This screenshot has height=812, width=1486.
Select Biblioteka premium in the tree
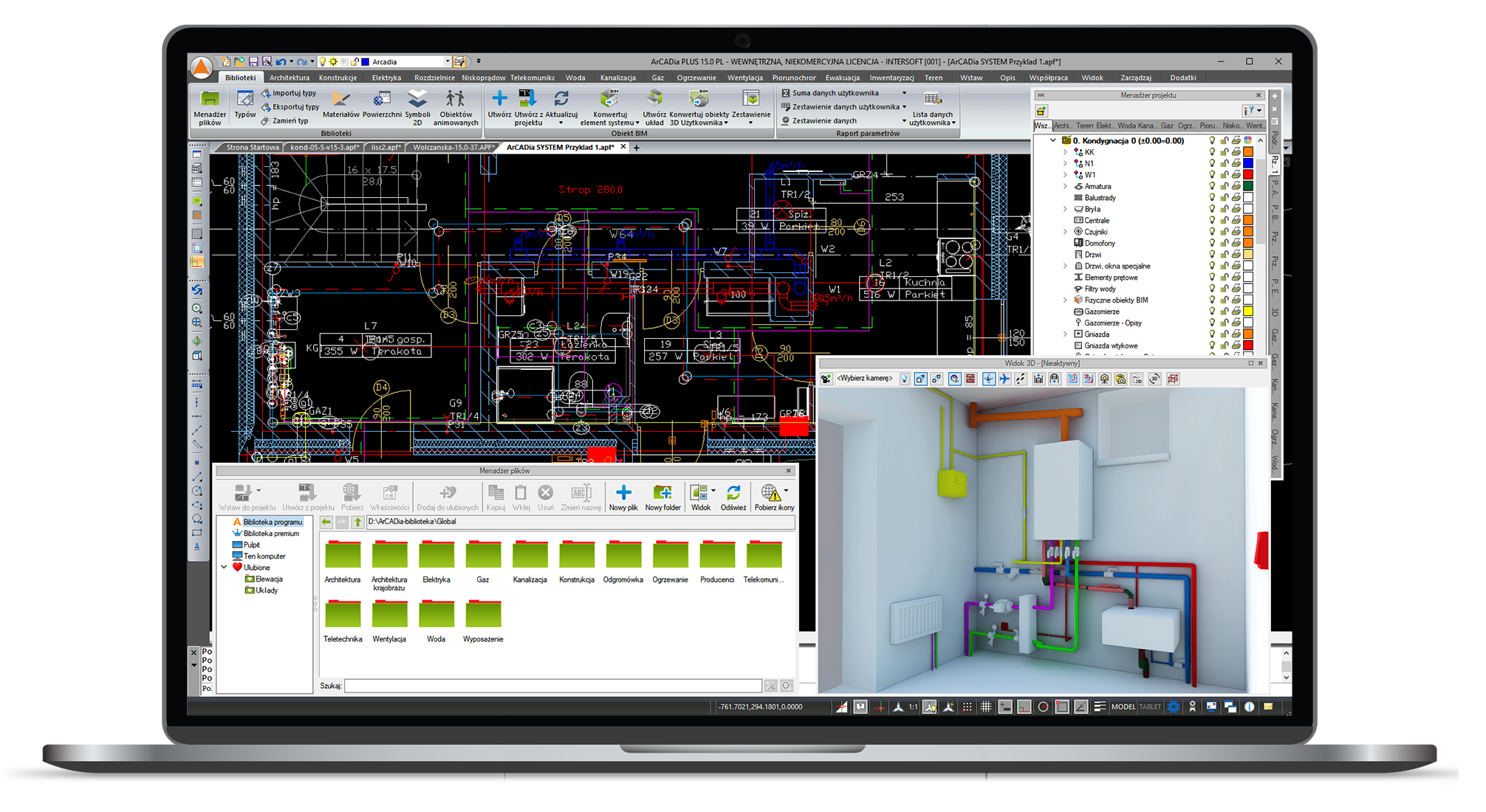point(266,534)
